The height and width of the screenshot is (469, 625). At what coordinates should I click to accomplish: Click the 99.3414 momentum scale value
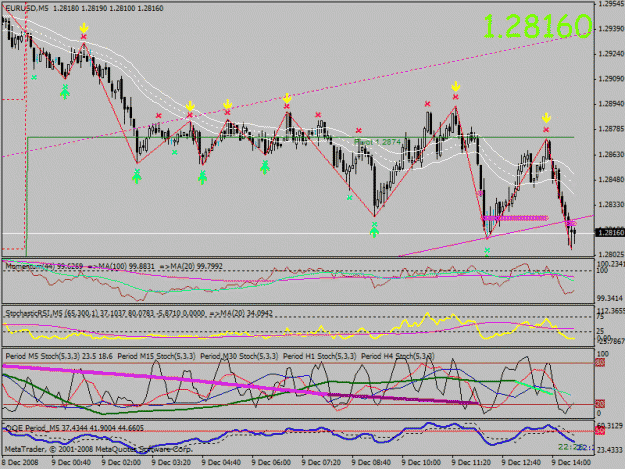coord(610,298)
